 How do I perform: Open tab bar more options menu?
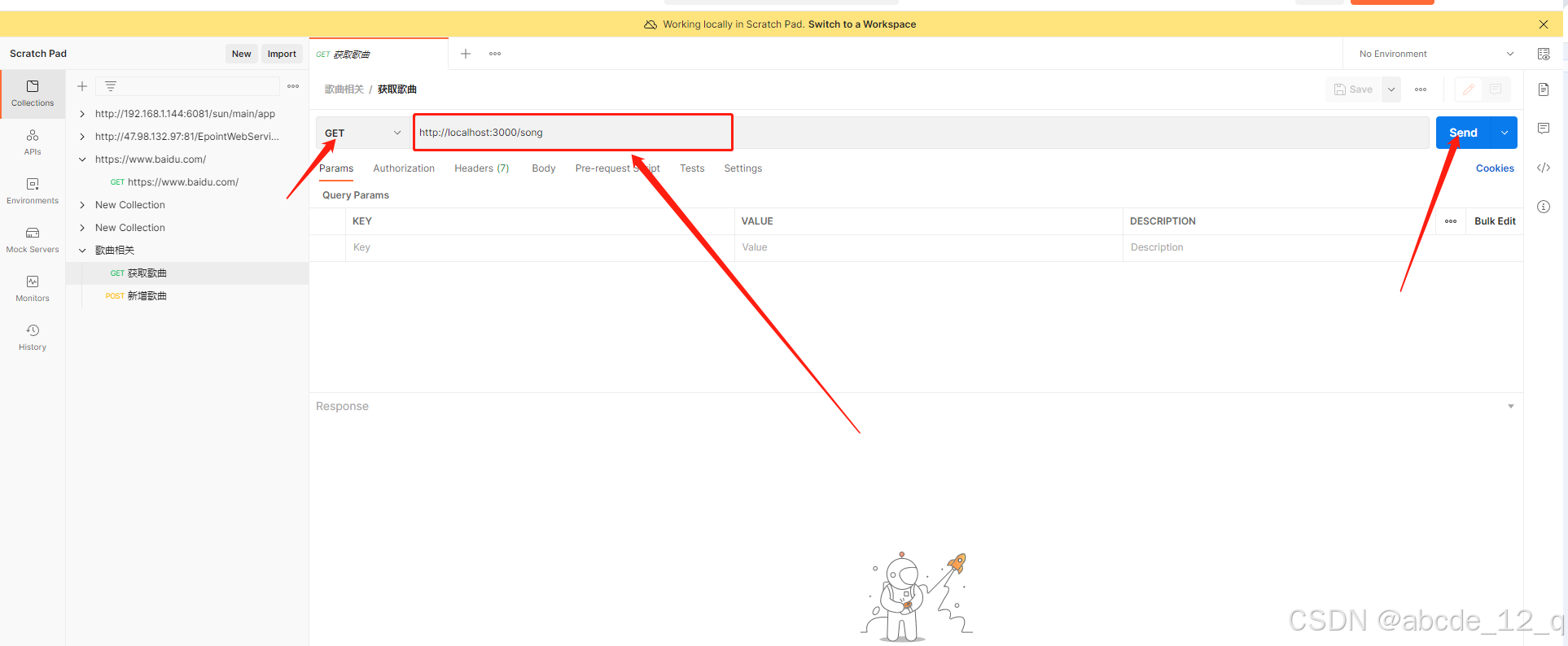(495, 54)
